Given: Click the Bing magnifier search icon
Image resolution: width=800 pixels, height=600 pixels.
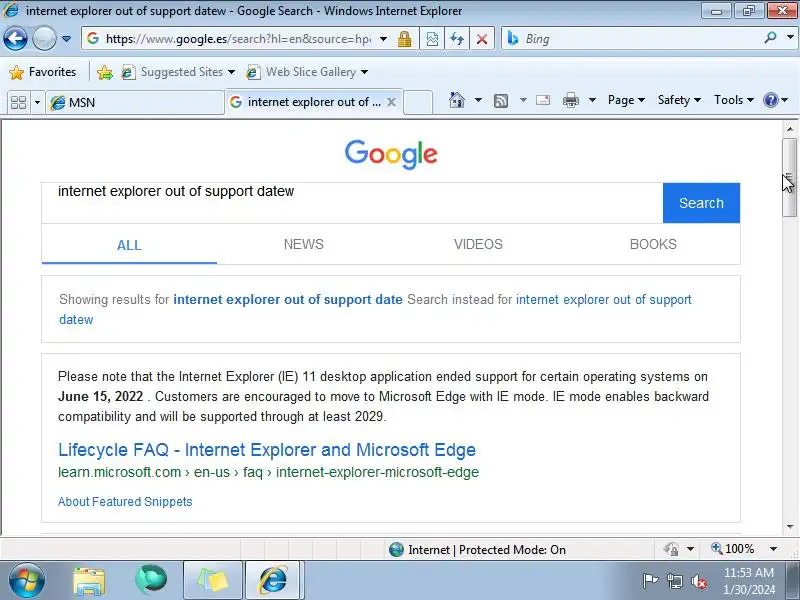Looking at the screenshot, I should coord(770,38).
